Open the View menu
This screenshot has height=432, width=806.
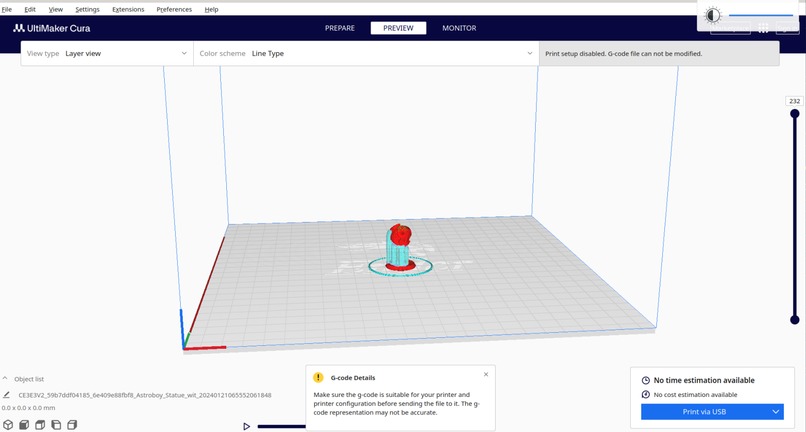56,9
